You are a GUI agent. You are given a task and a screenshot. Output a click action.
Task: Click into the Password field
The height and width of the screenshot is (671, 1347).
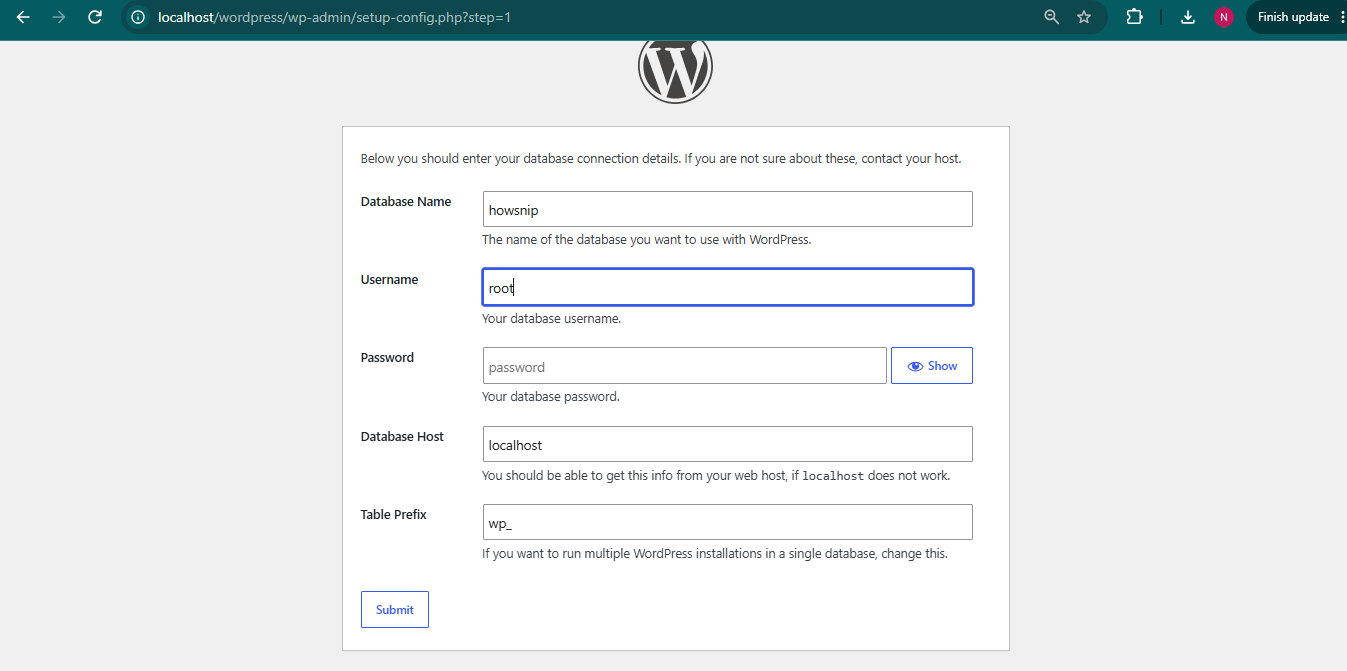684,366
